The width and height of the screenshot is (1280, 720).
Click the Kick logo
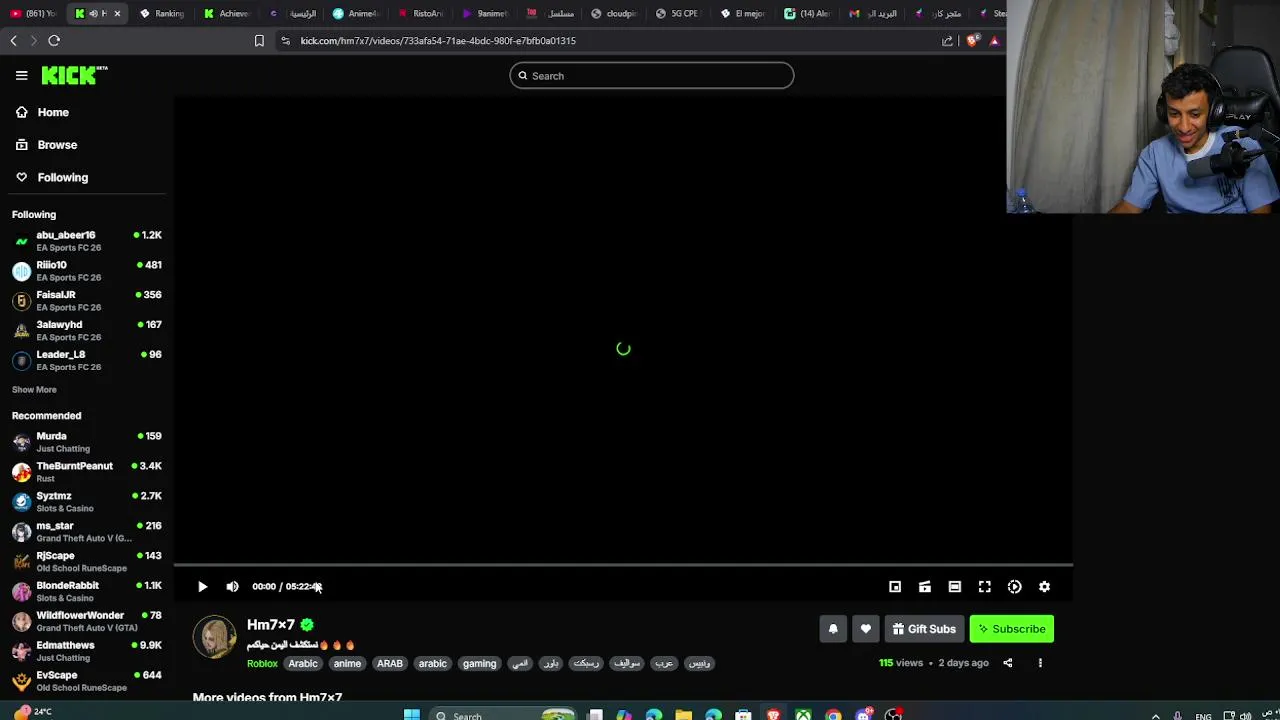[x=74, y=75]
